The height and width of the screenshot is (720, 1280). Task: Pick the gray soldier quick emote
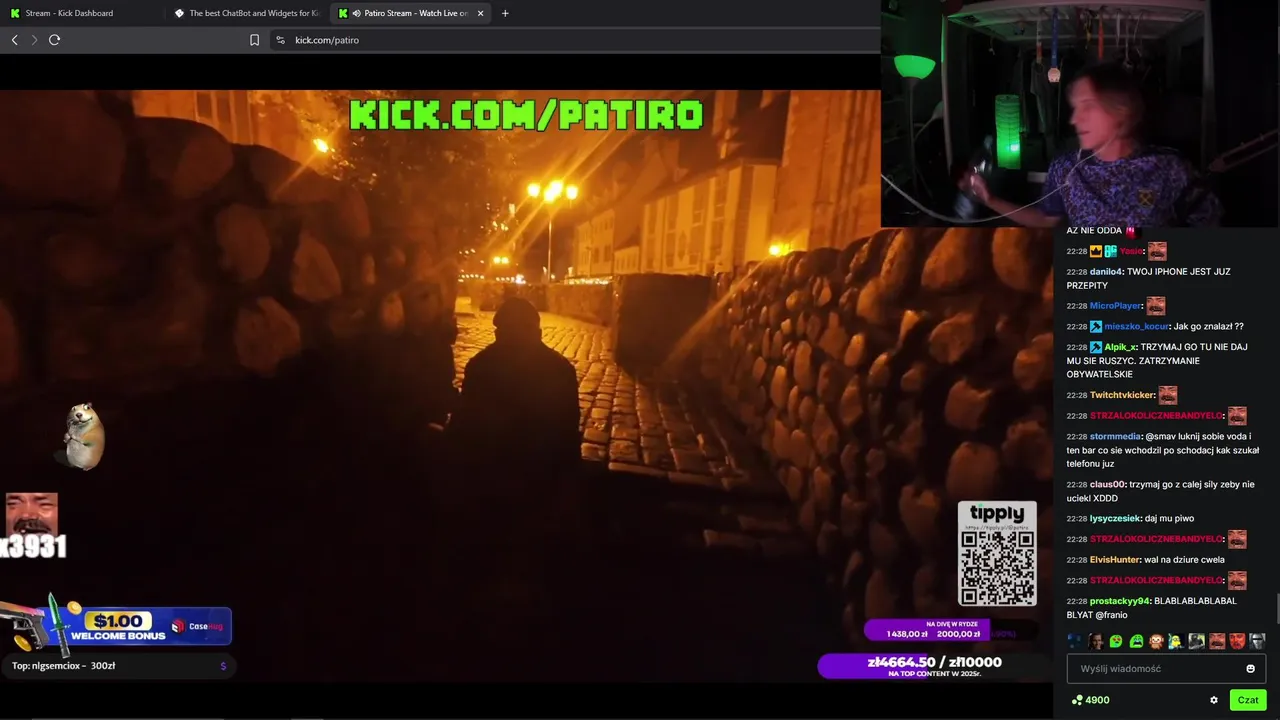coord(1196,641)
